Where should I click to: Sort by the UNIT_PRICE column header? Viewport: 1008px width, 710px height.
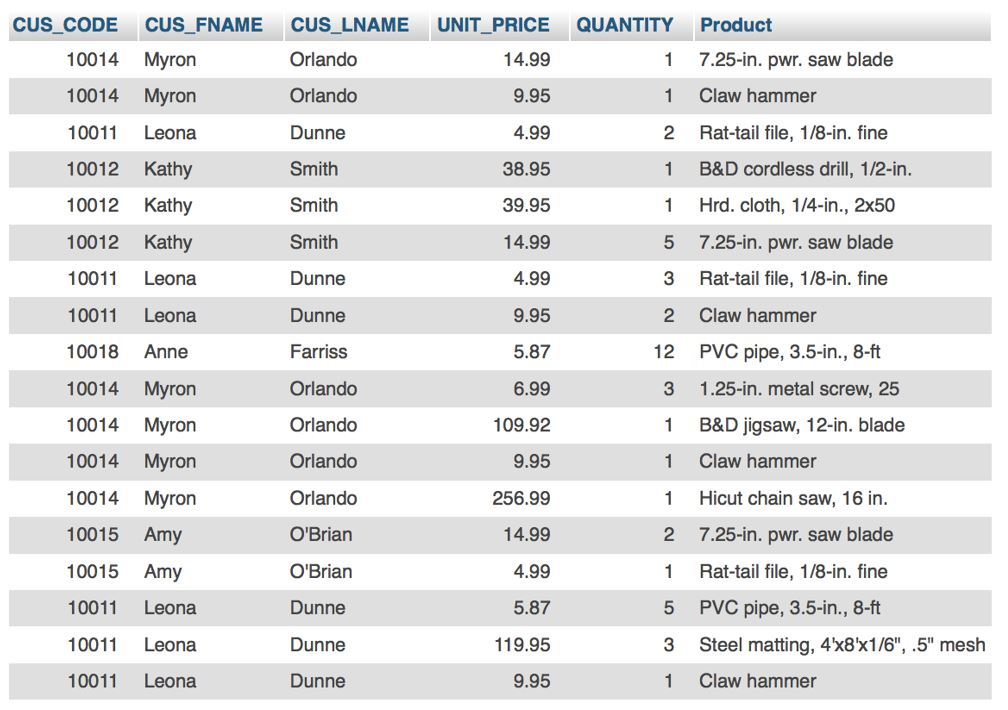pos(493,25)
